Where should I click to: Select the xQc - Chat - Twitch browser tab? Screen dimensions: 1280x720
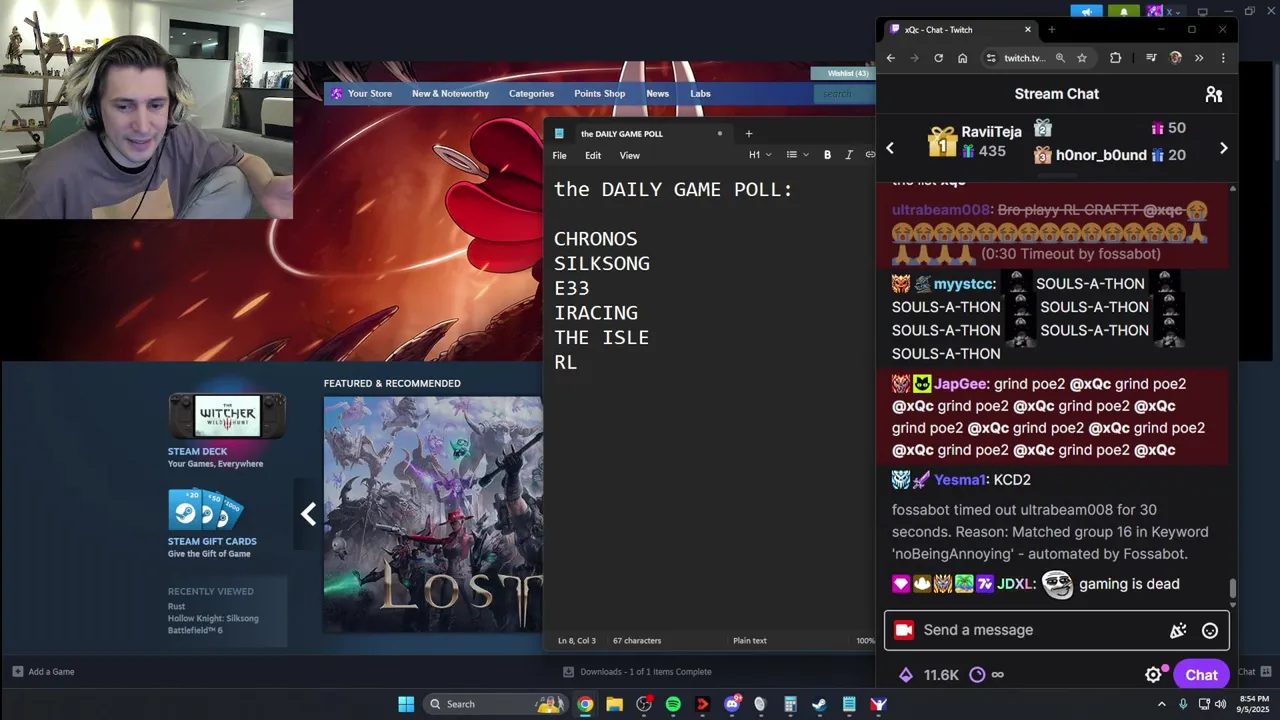point(958,30)
